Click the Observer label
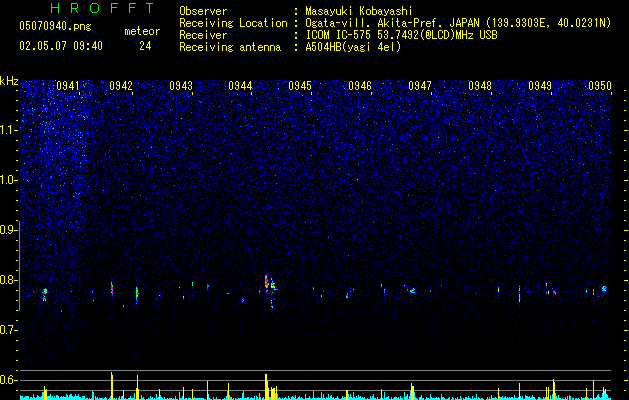Image resolution: width=629 pixels, height=400 pixels. (203, 11)
